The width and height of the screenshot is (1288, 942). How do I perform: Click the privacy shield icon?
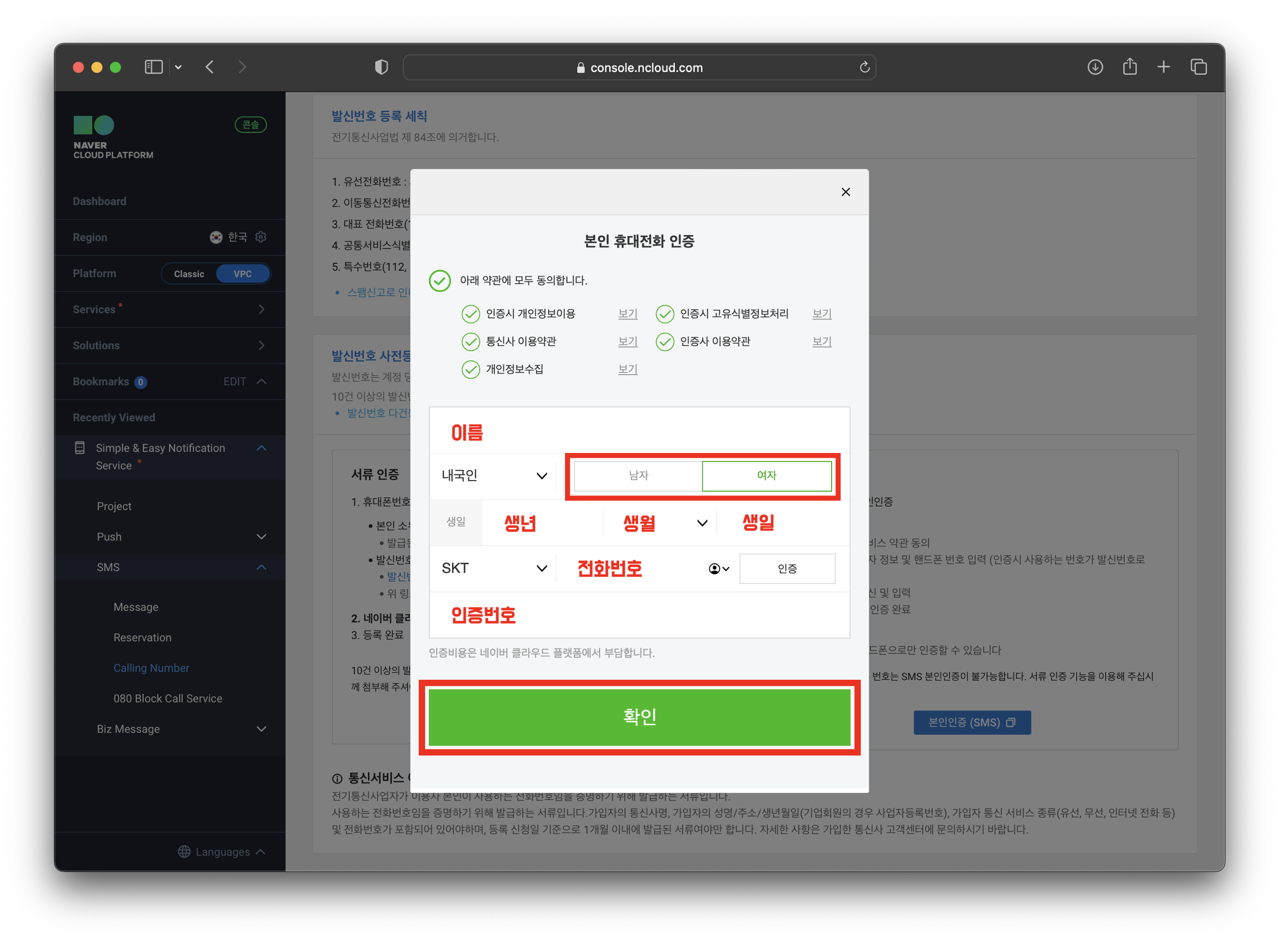[x=382, y=67]
